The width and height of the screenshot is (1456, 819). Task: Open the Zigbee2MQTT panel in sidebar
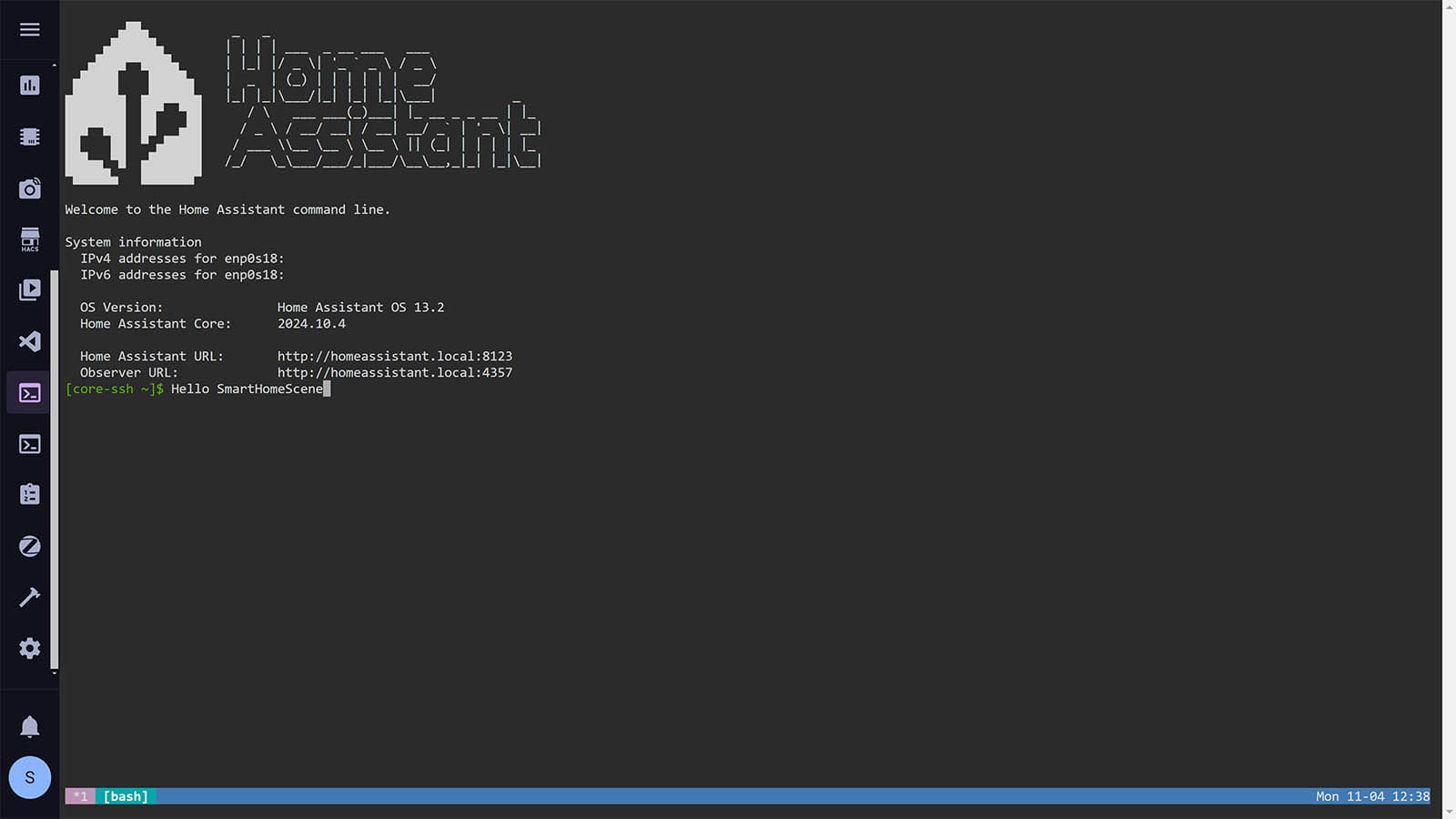point(30,546)
